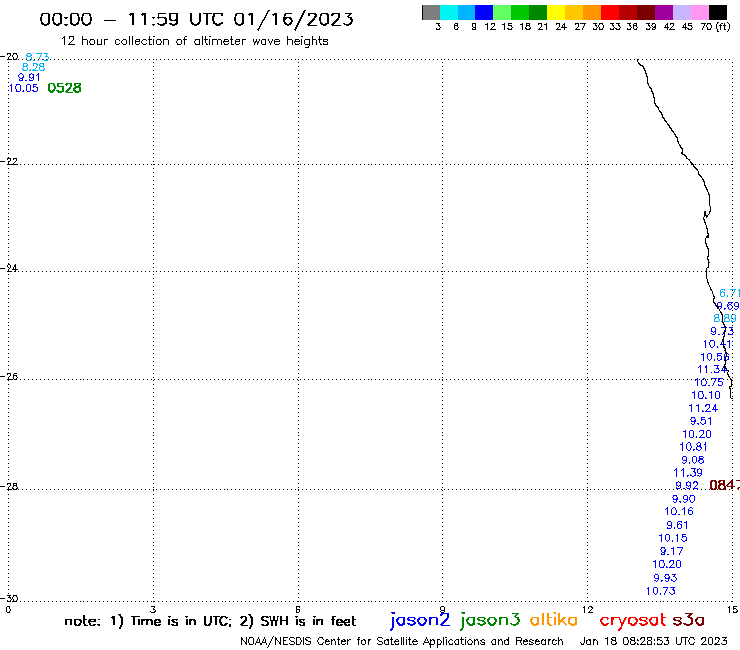Screen dimensions: 740x650
Task: Click wave height value 8.28
Action: coord(34,67)
